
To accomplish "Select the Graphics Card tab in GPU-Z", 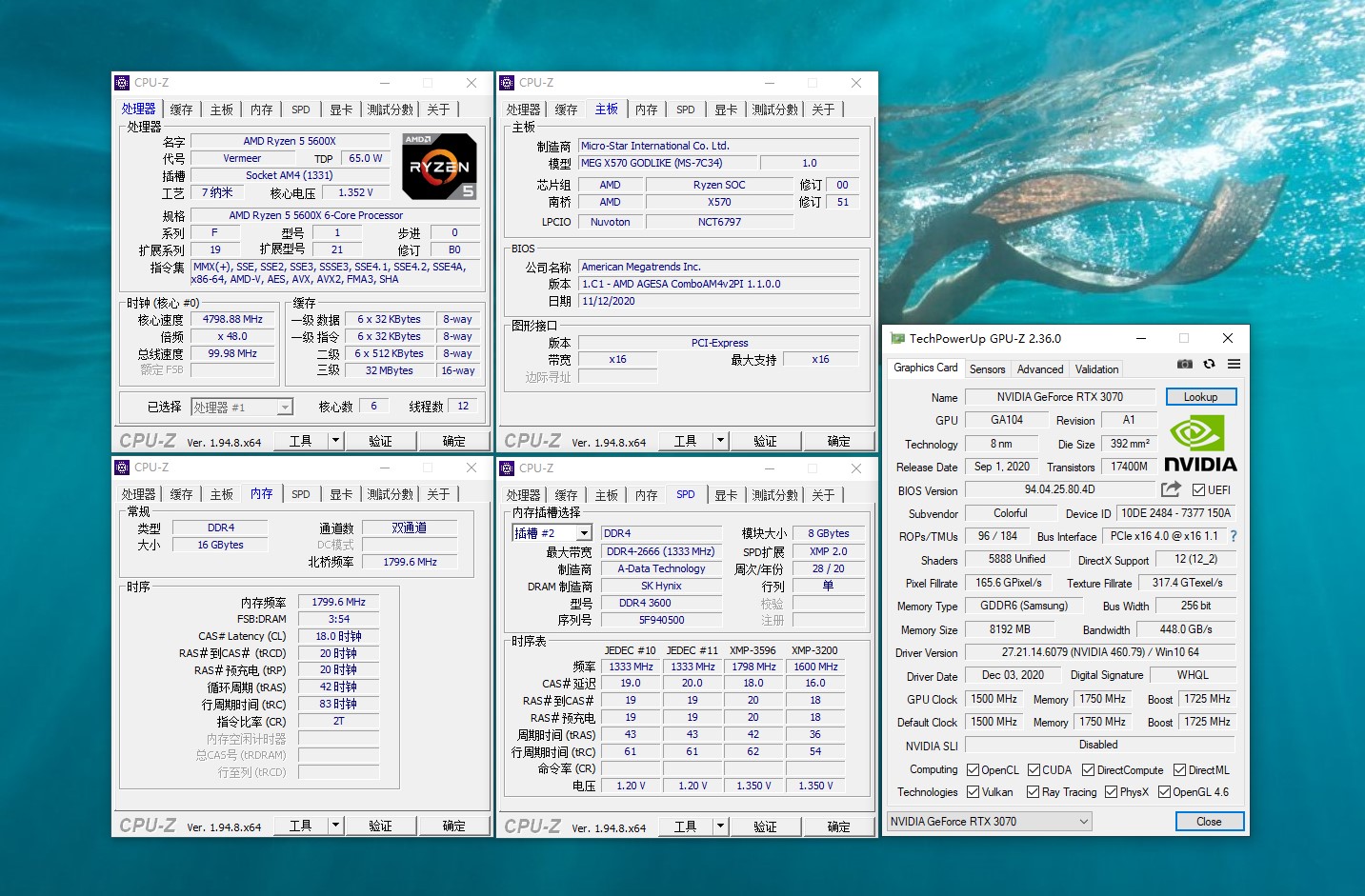I will 925,368.
